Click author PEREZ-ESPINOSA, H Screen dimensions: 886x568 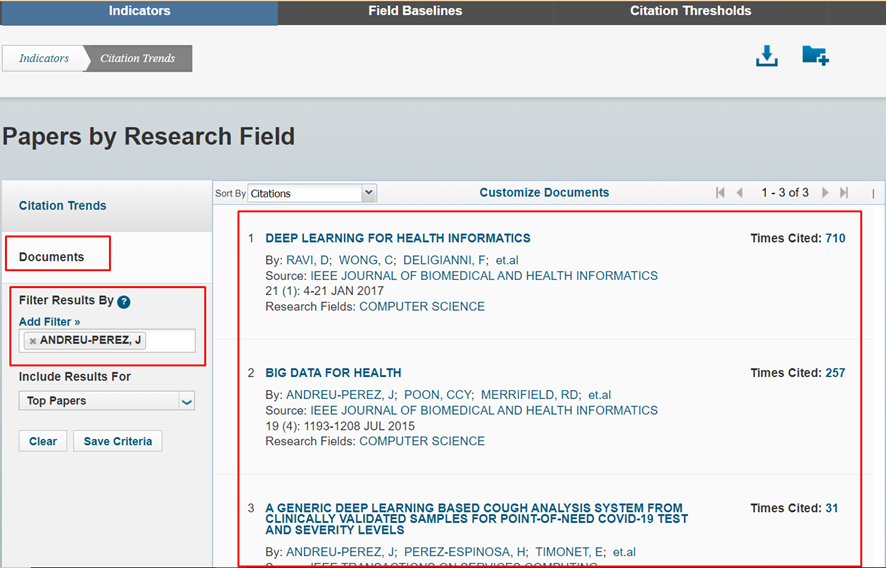point(466,552)
